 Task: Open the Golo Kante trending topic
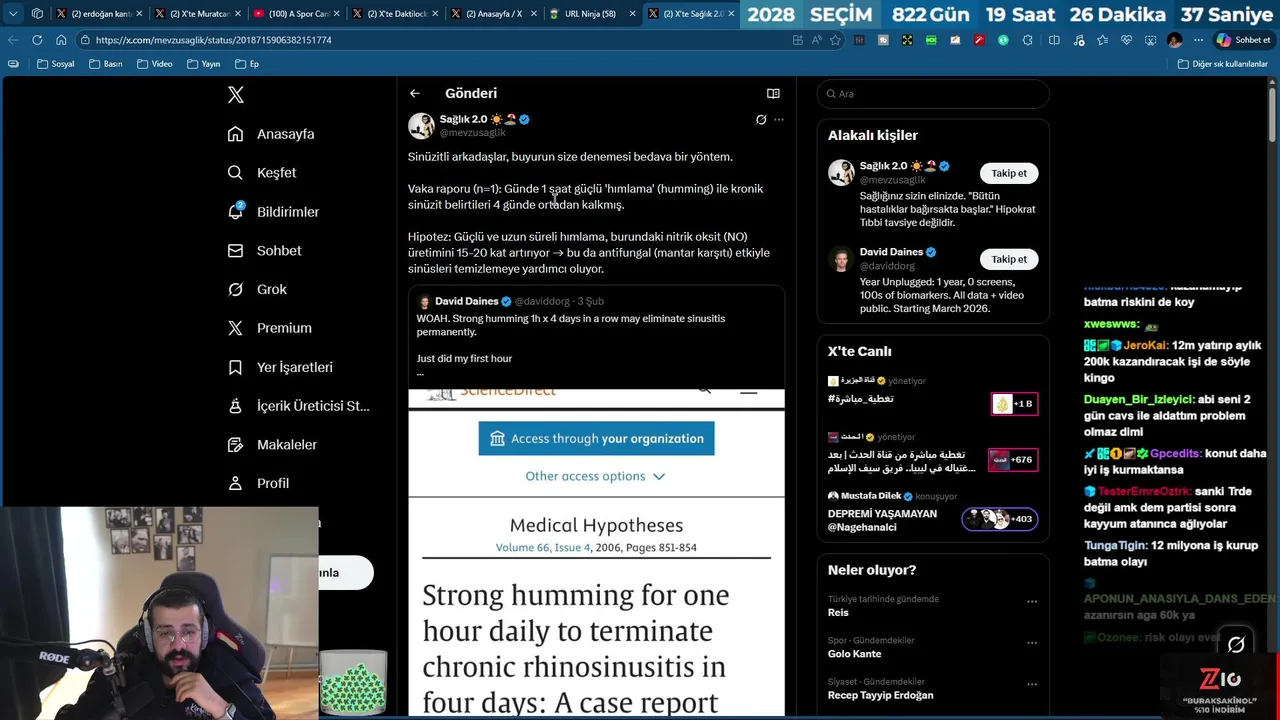click(x=854, y=654)
